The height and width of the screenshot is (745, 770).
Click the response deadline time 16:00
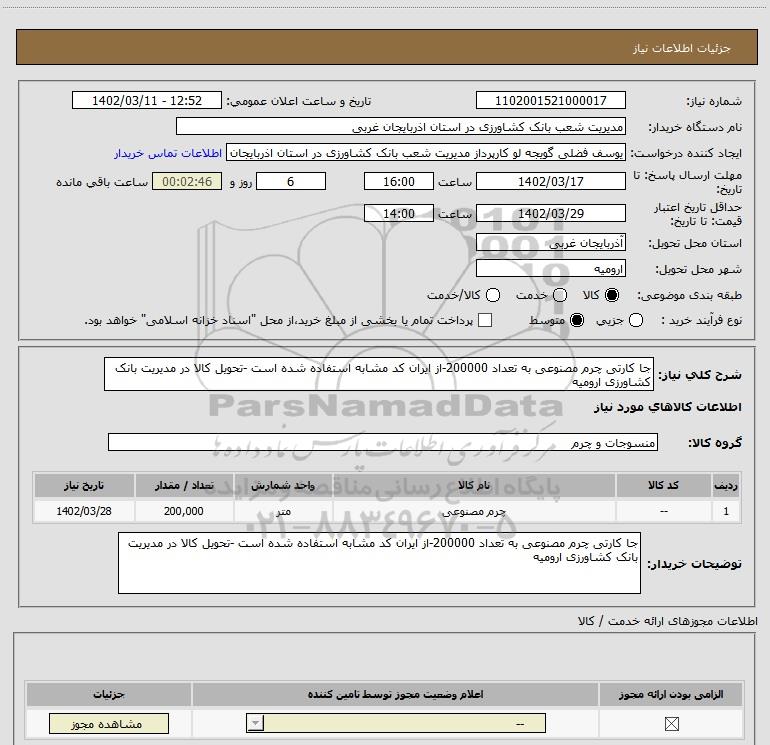coord(399,181)
